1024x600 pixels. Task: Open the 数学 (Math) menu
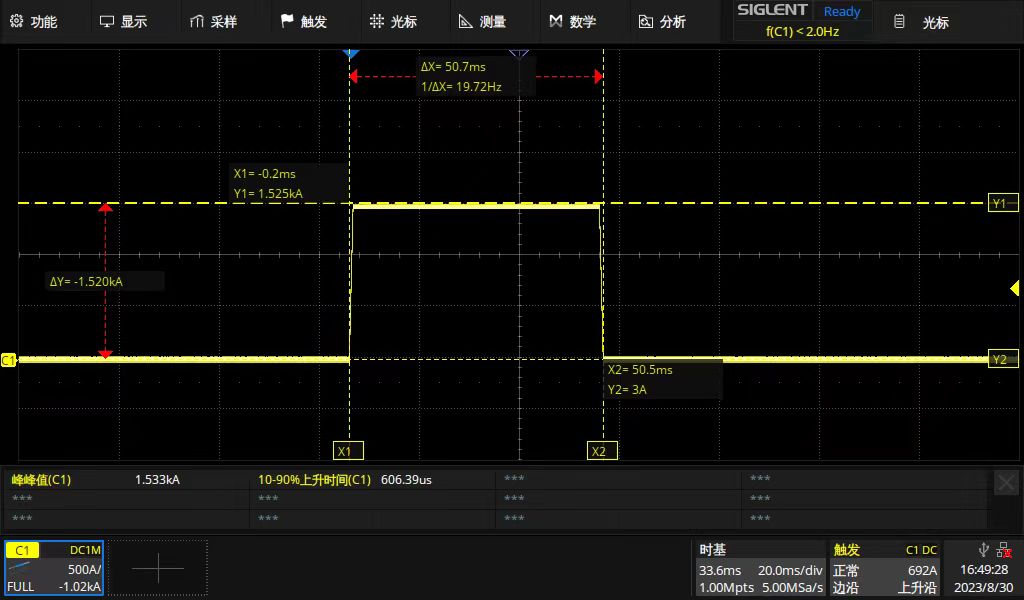point(573,21)
